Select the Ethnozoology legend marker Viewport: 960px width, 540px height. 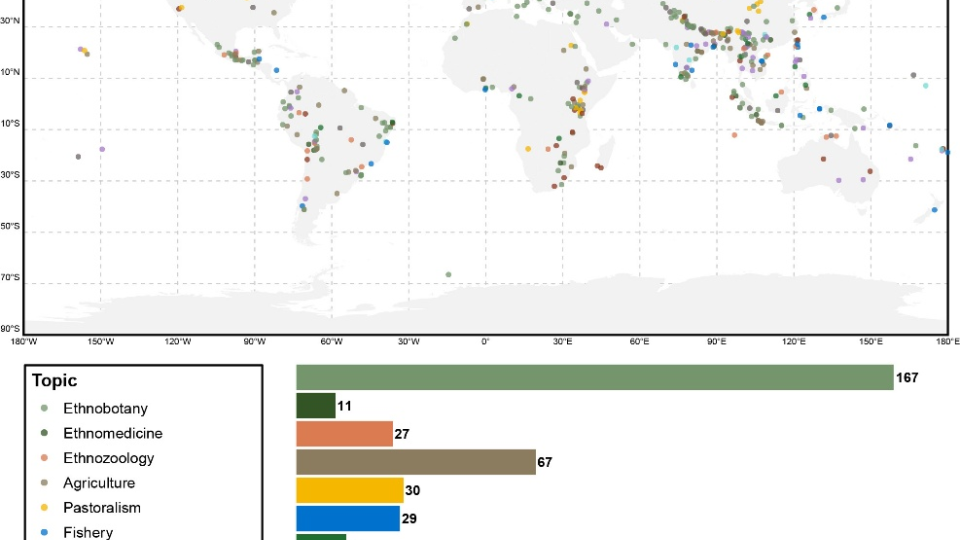click(41, 458)
